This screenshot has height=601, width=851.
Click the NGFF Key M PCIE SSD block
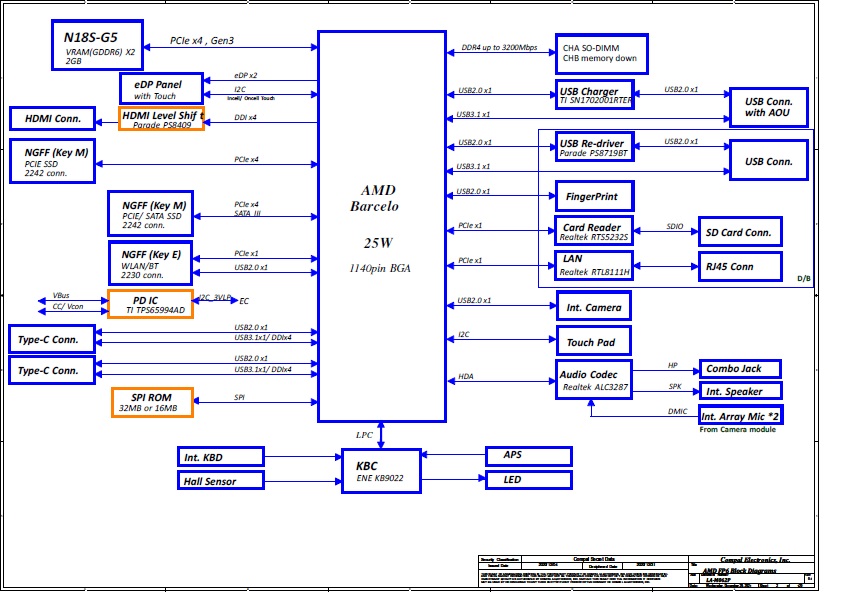(53, 161)
